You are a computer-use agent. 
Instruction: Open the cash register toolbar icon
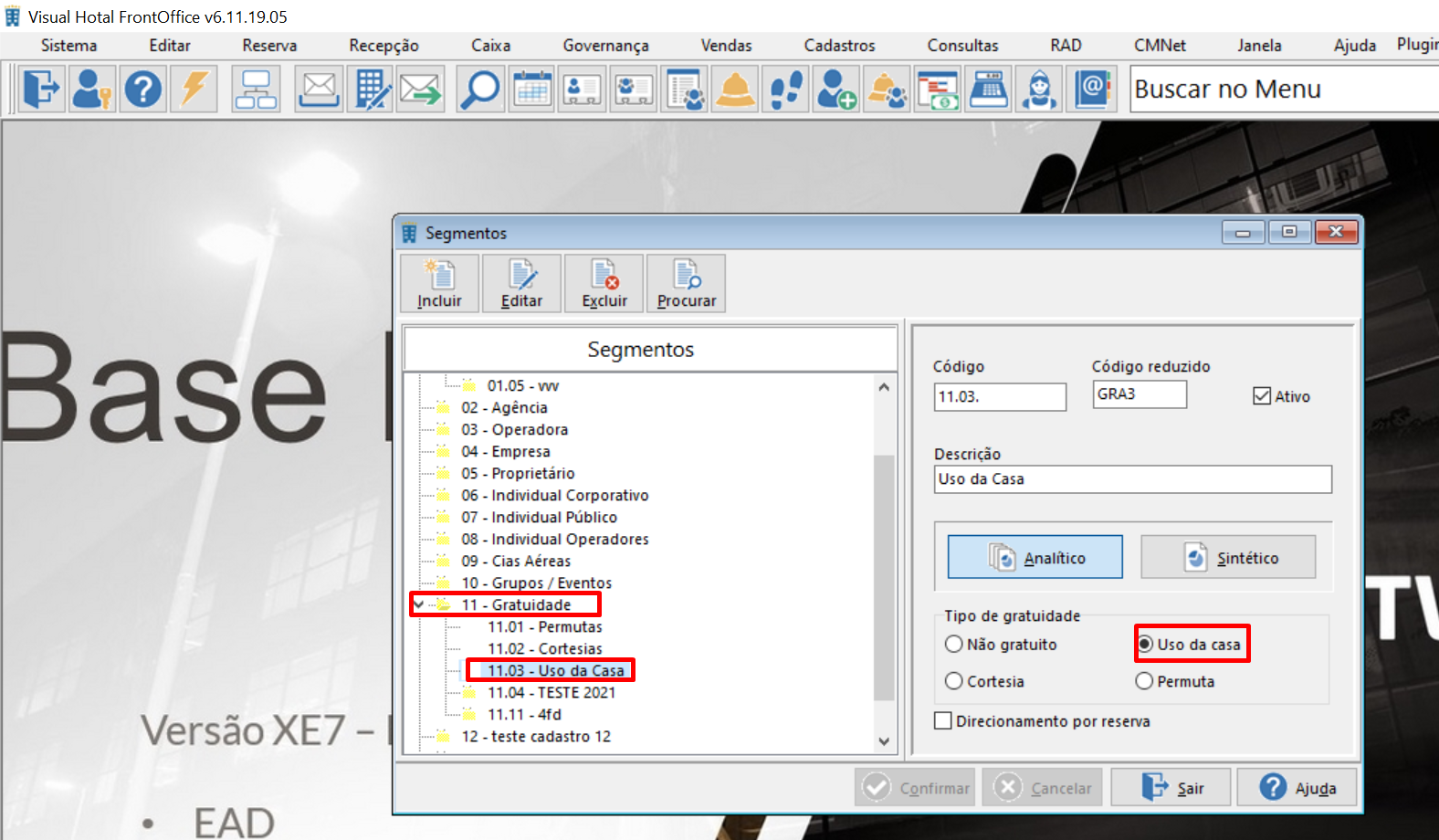tap(989, 89)
